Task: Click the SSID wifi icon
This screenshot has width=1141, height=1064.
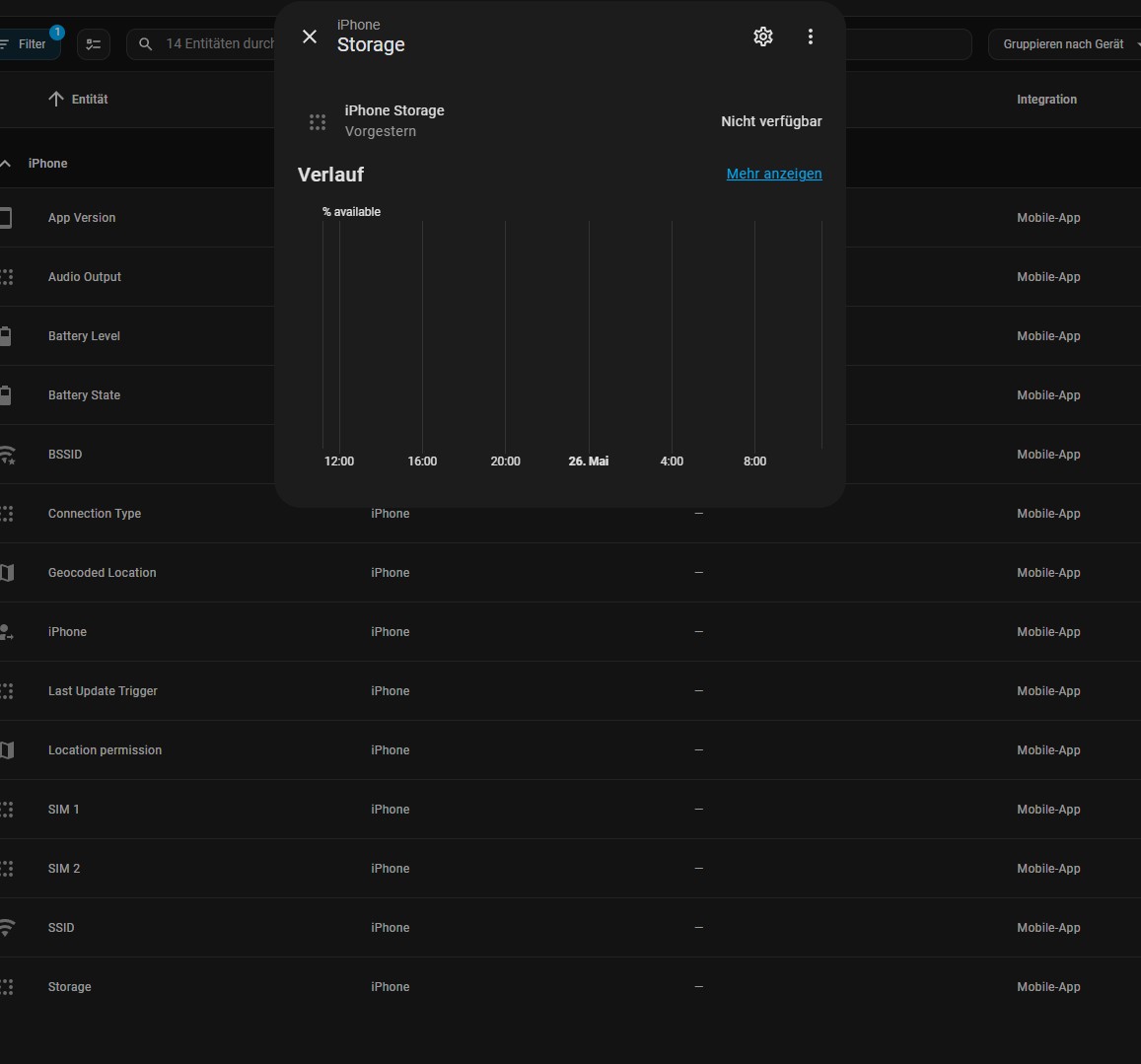Action: (7, 927)
